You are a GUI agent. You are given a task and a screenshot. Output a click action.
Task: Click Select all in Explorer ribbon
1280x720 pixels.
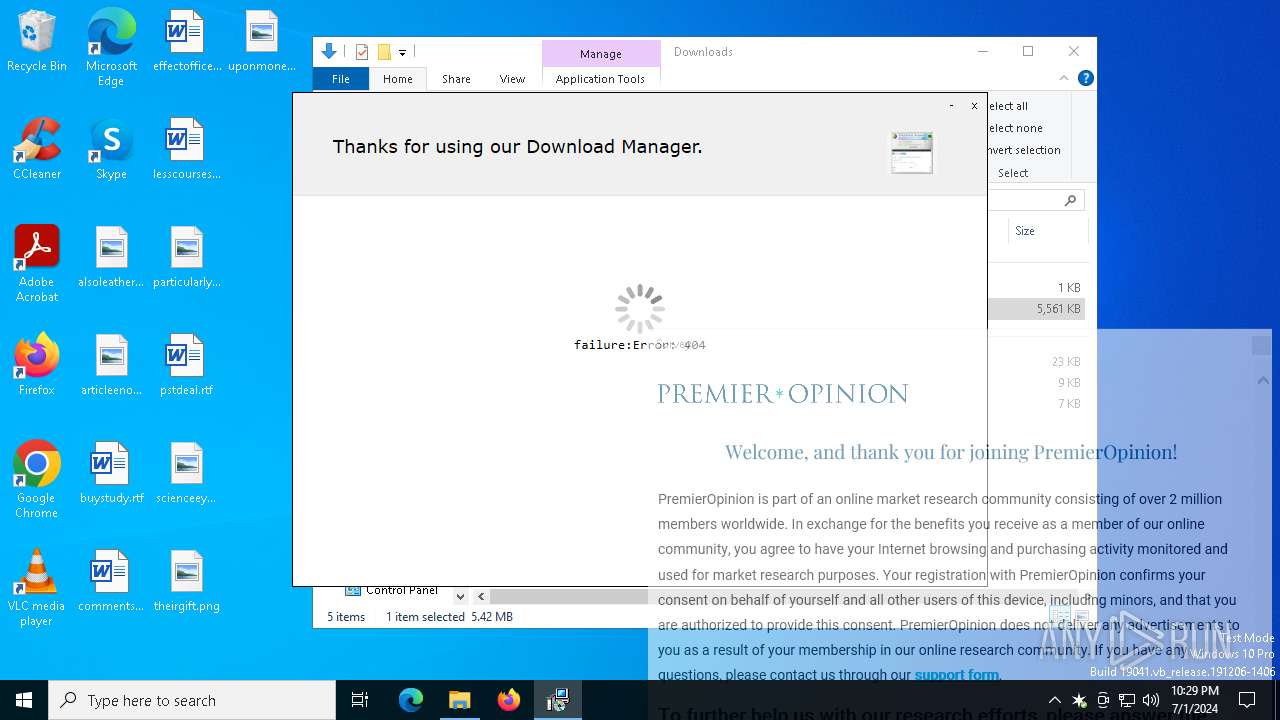(x=1008, y=106)
